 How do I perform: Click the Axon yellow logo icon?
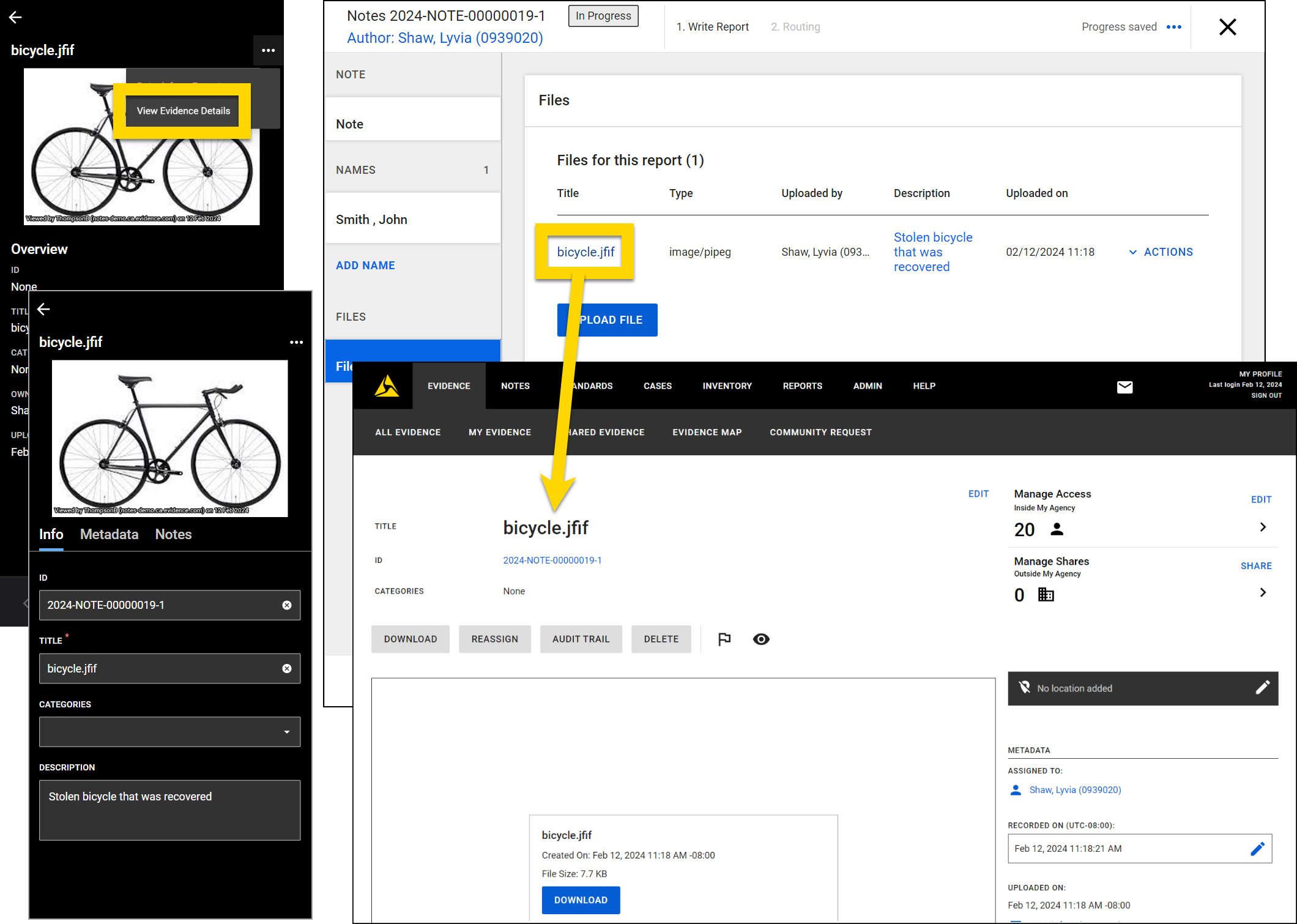[x=387, y=386]
